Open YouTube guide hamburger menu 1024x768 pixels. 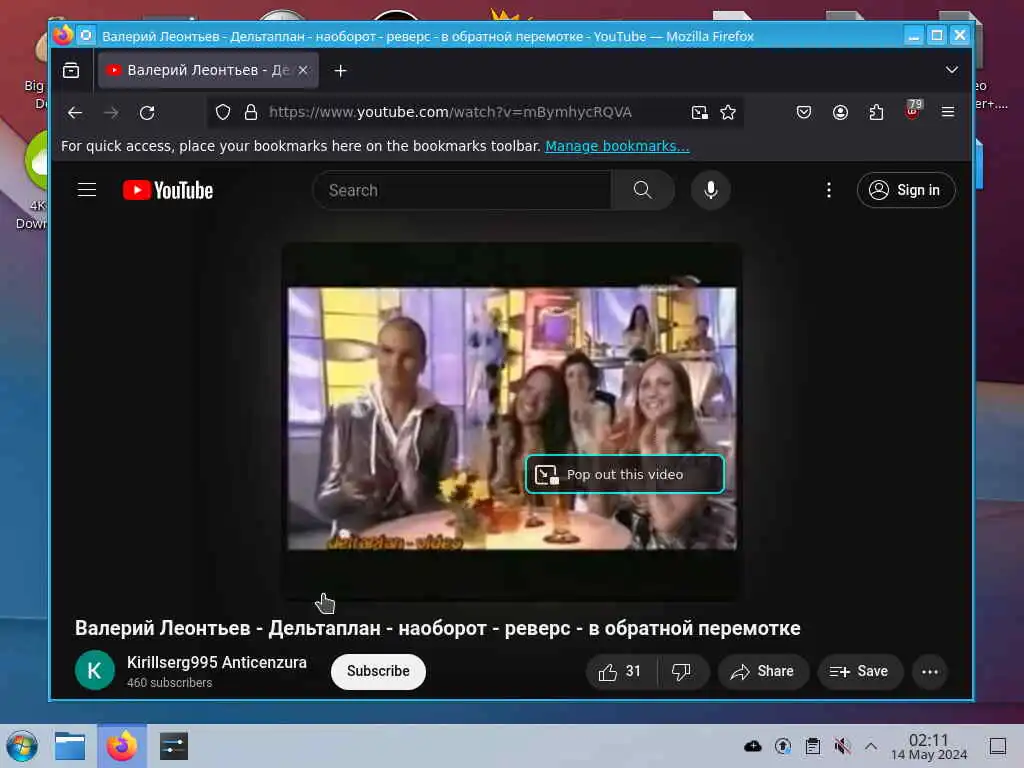[x=87, y=190]
